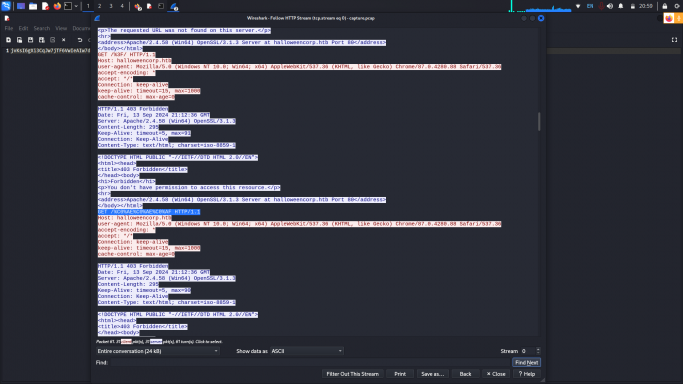This screenshot has width=683, height=384.
Task: Expand the terminal launcher dropdown arrow
Action: [x=76, y=6]
